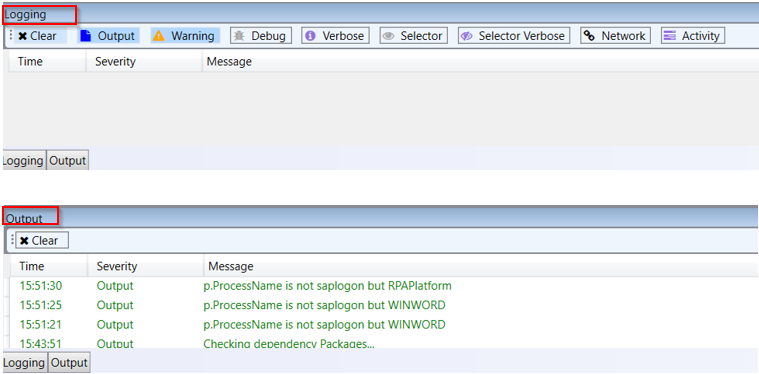Toggle the Activity log filter
This screenshot has width=759, height=374.
693,36
